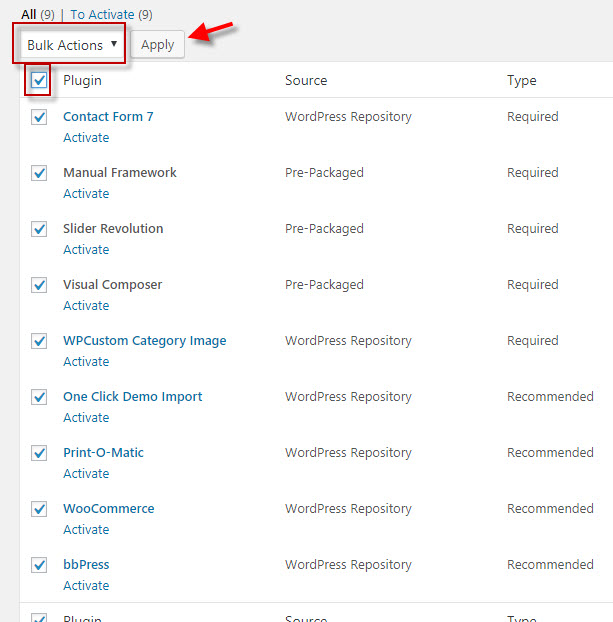Viewport: 613px width, 622px height.
Task: Open the One Click Demo Import link
Action: point(132,397)
